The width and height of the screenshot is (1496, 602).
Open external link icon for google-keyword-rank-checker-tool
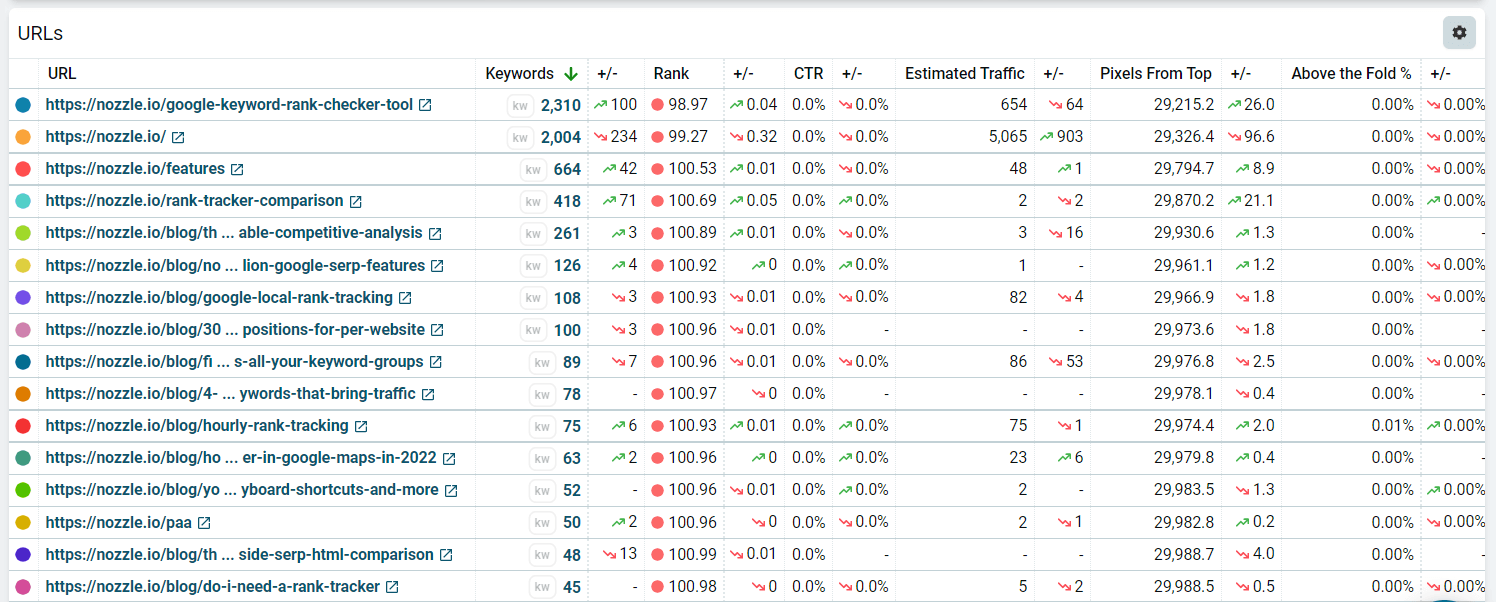425,105
